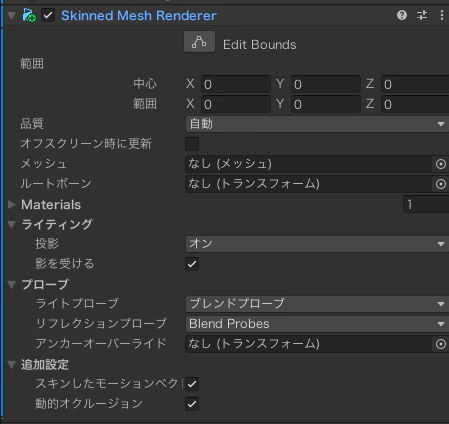Open object picker for ルートボーン field

(441, 184)
